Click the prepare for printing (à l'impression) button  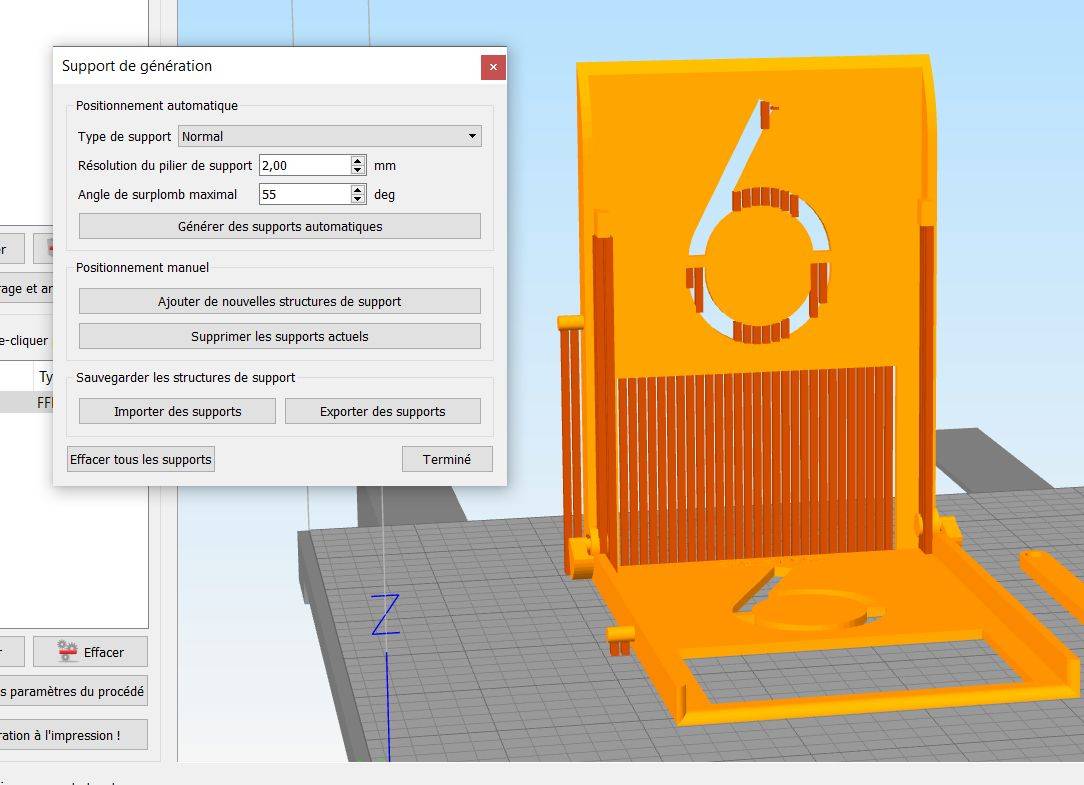pos(72,735)
